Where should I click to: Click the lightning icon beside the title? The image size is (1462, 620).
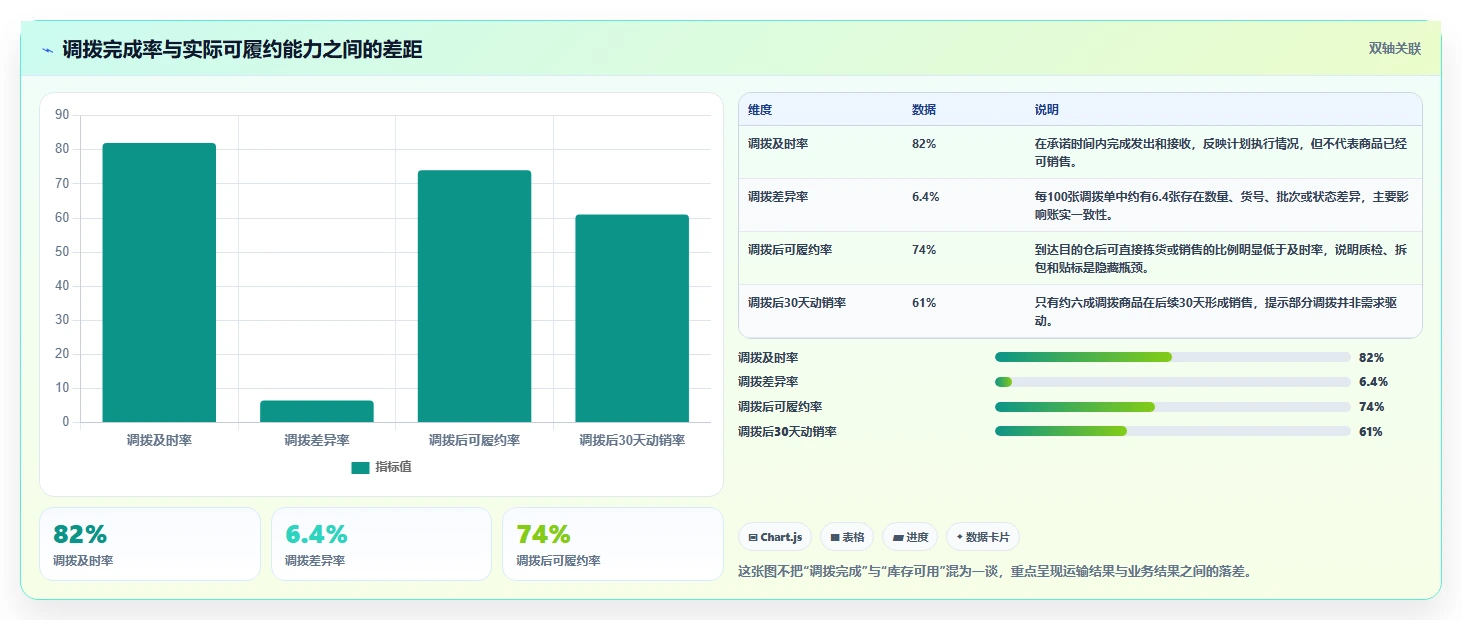tap(48, 50)
